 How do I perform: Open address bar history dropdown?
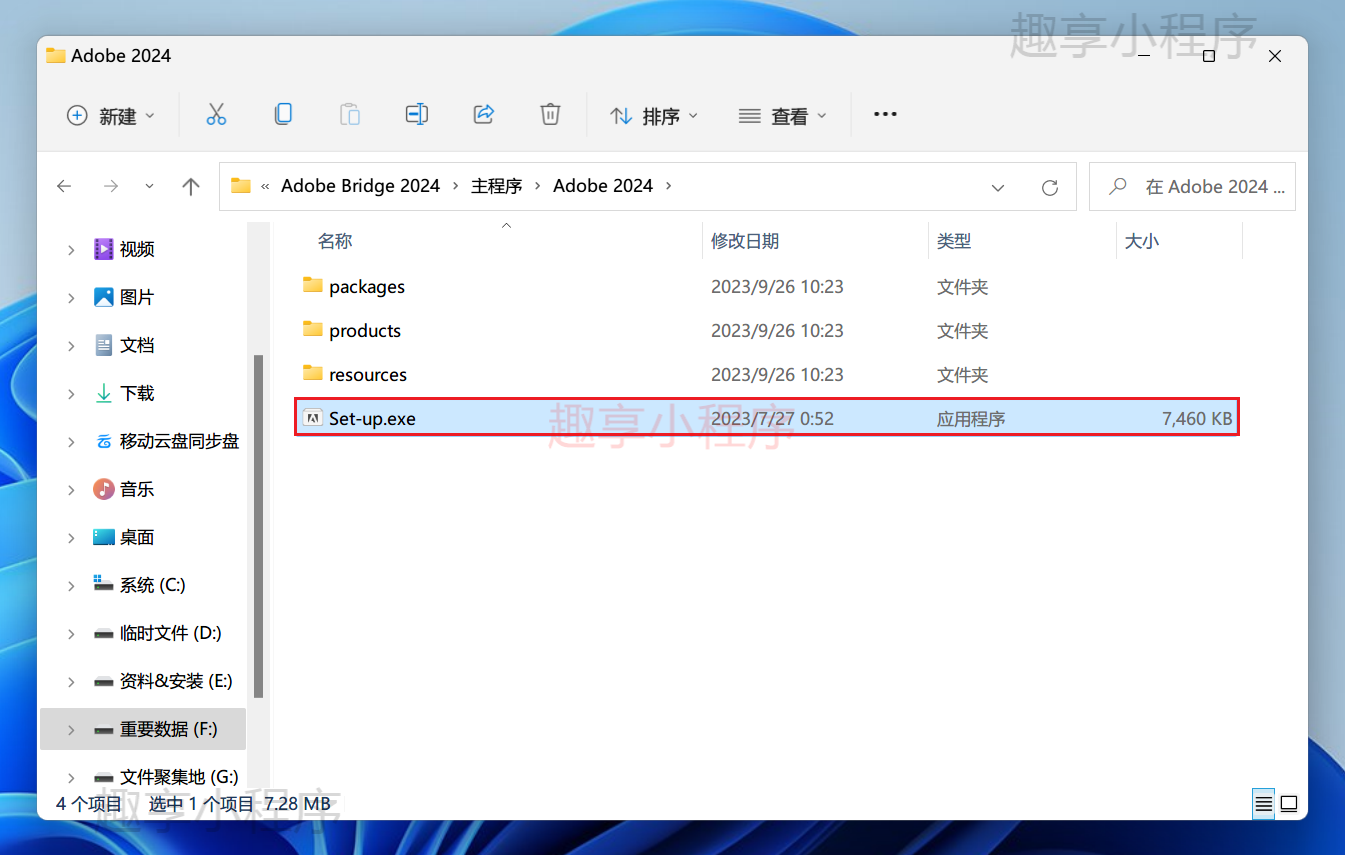(998, 187)
